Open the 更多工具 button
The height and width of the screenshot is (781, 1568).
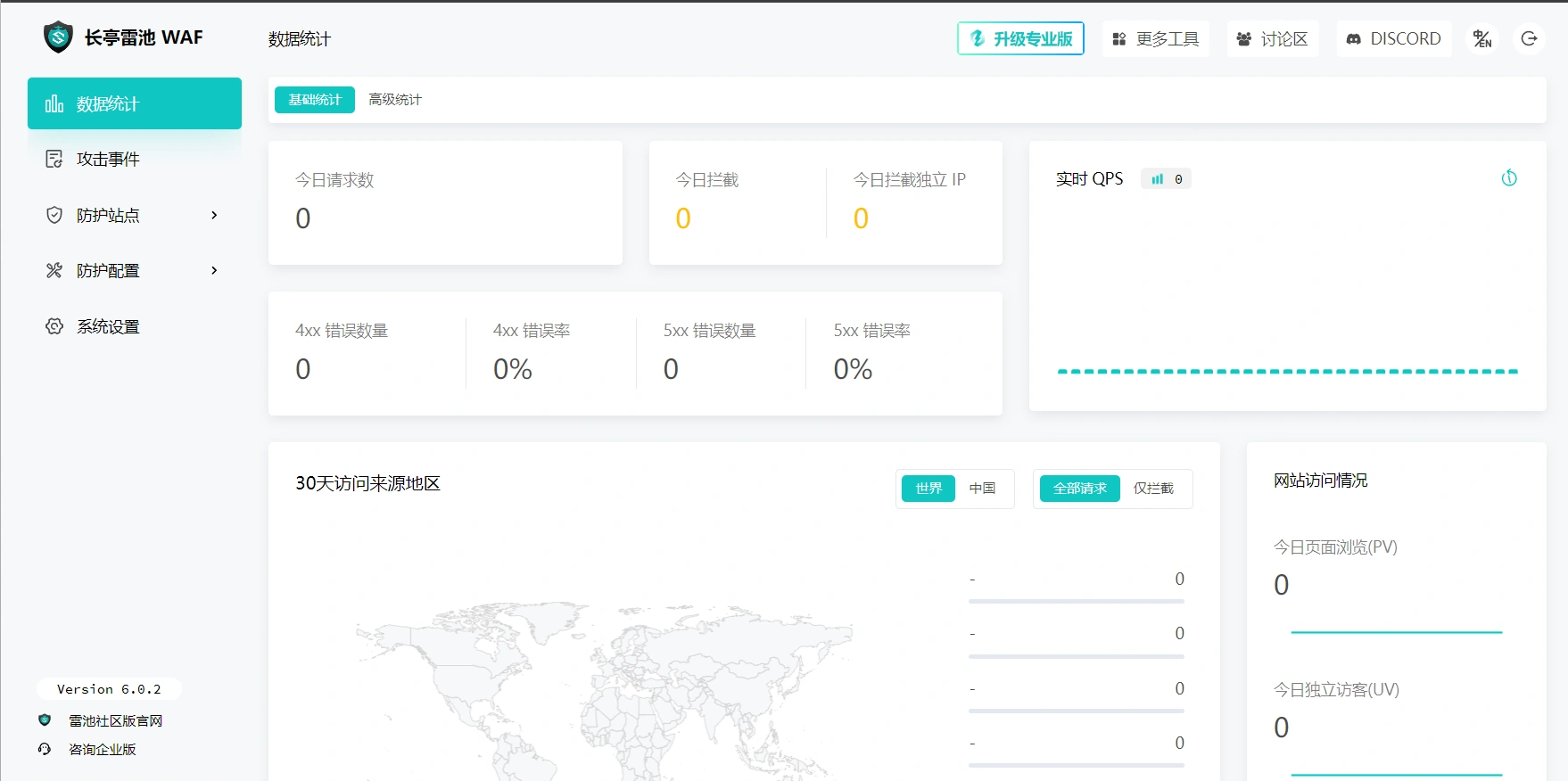[x=1156, y=38]
